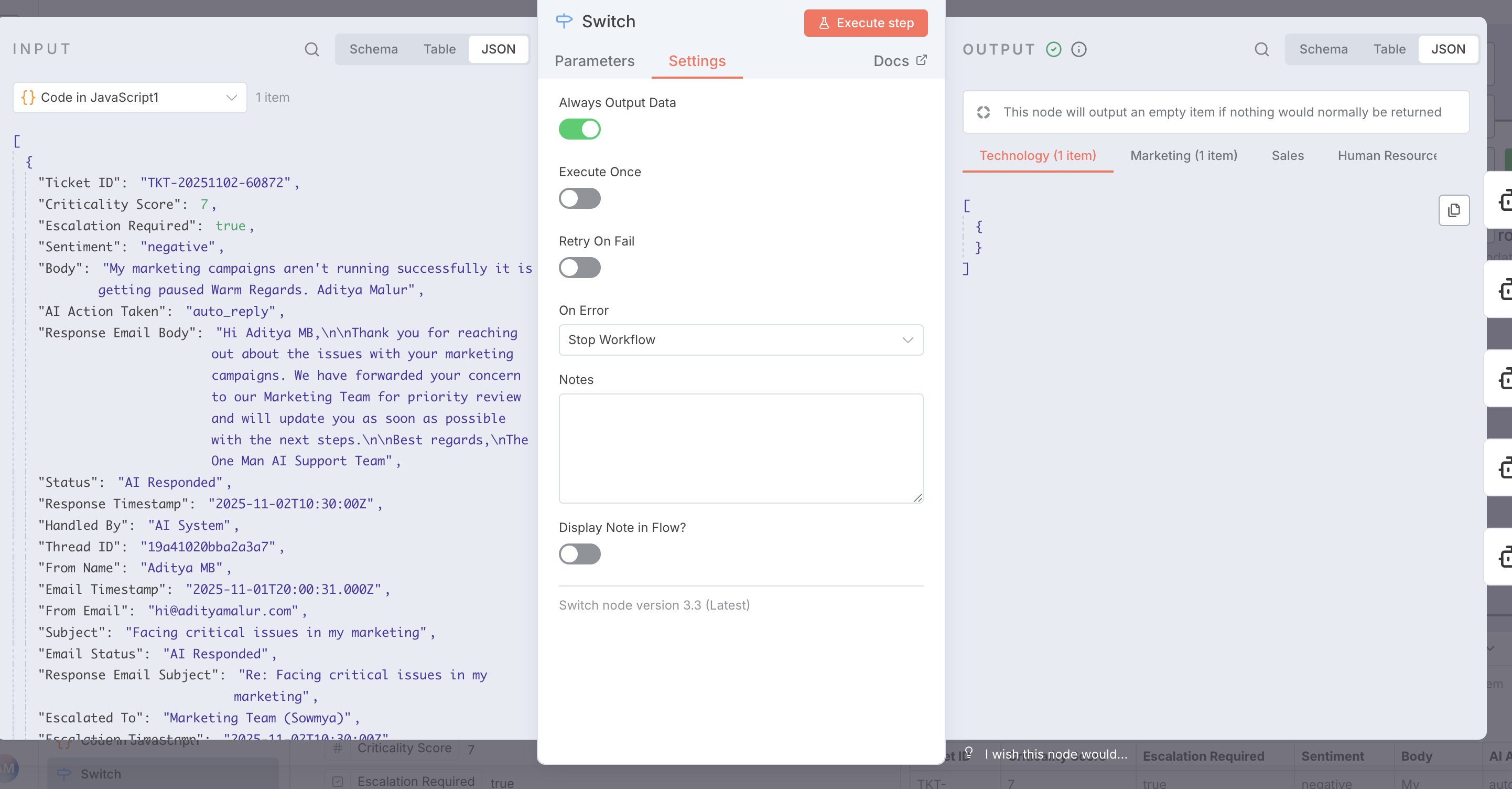Toggle Display Note in Flow switch

tap(579, 554)
